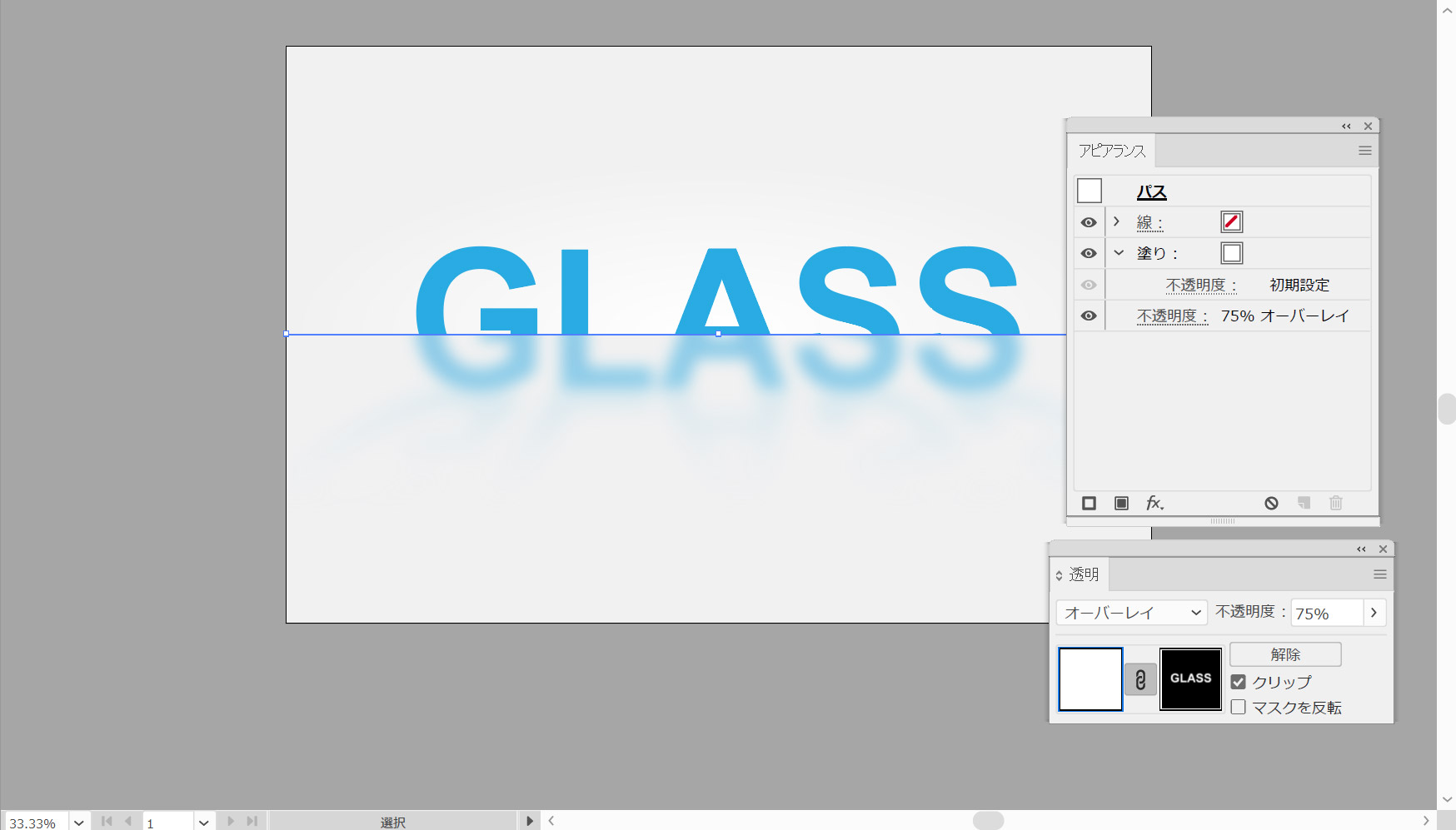Screen dimensions: 1456x830
Task: Uncheck the クリップ checkbox
Action: (x=1239, y=682)
